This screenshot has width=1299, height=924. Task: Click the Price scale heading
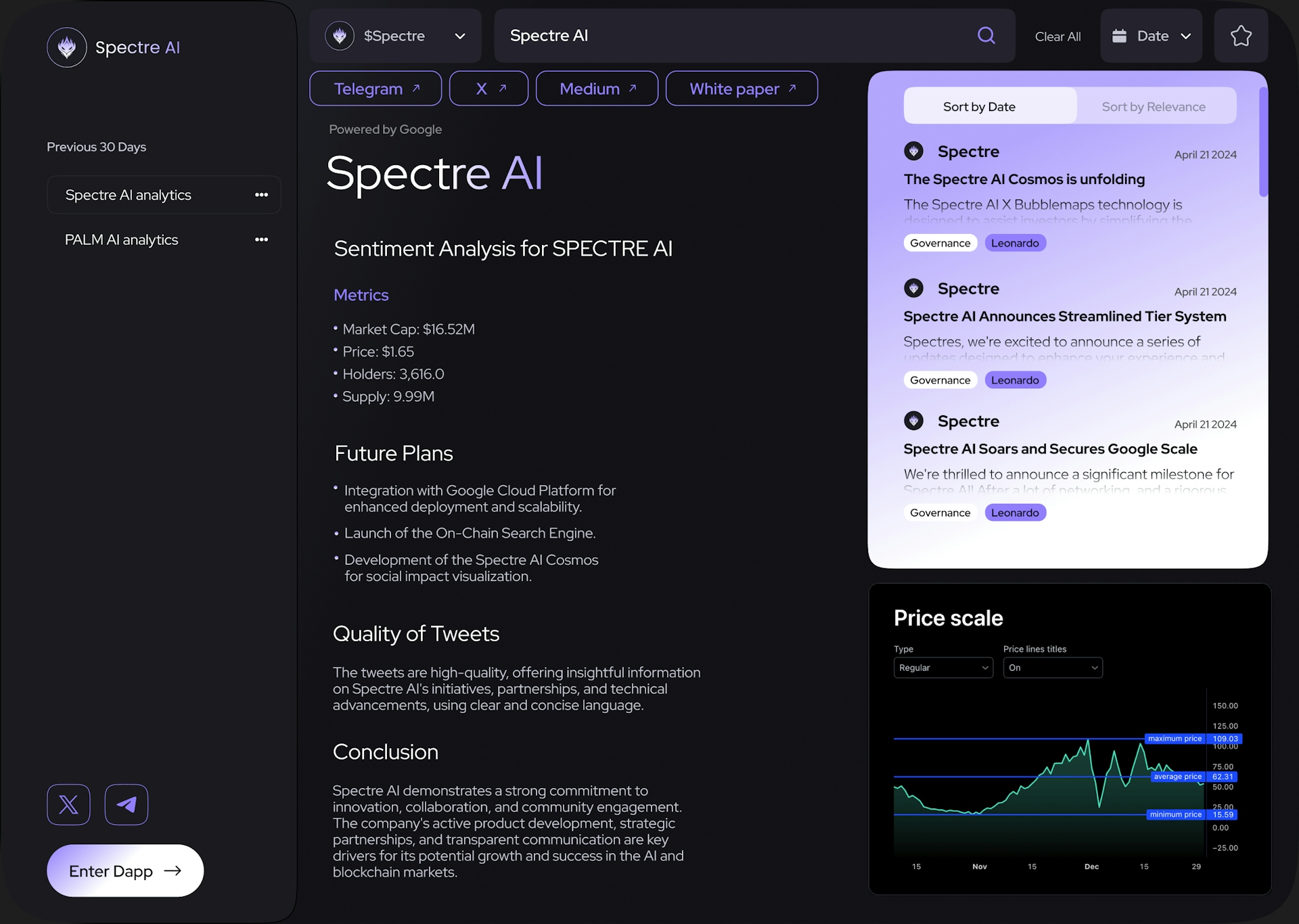click(948, 618)
